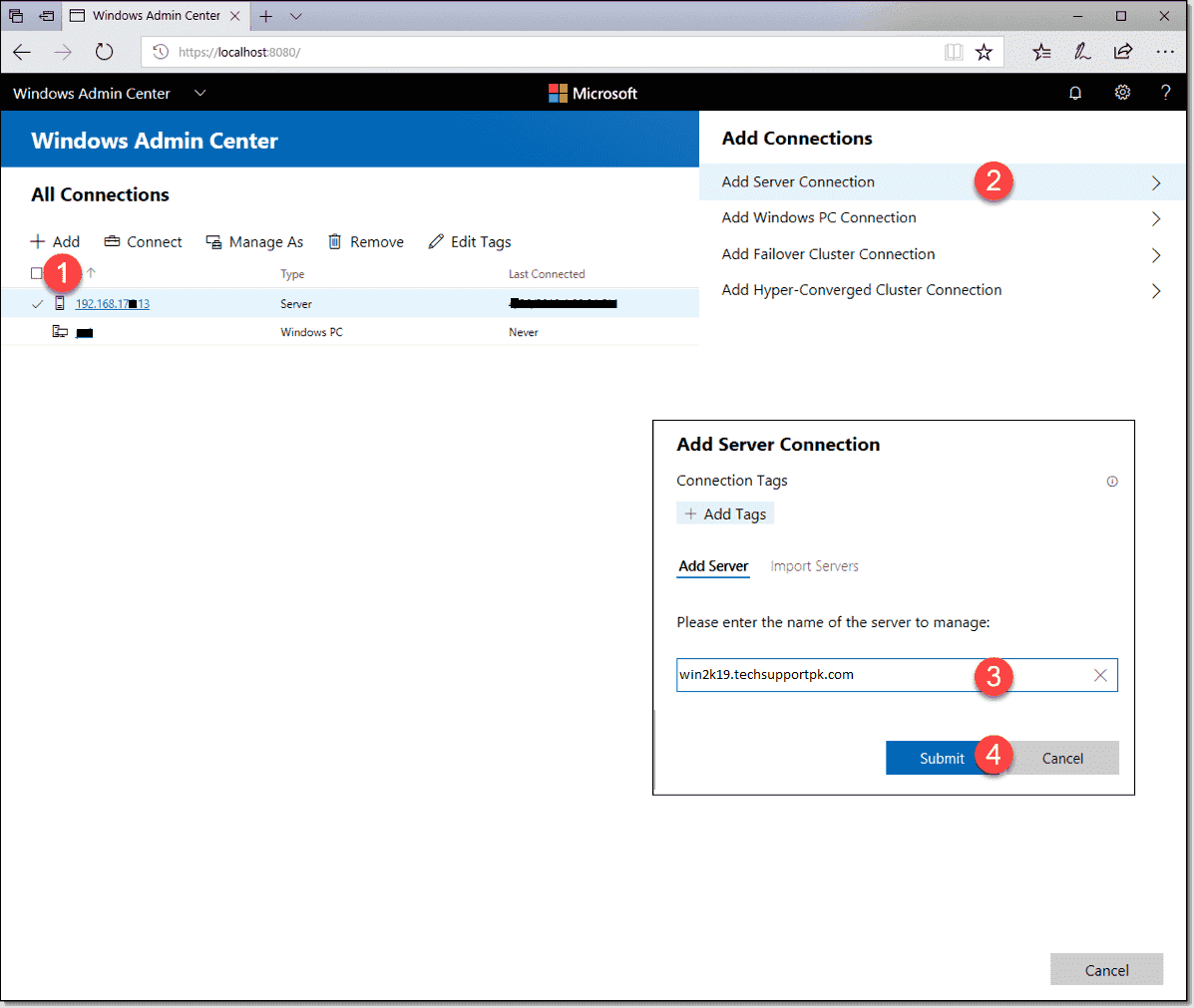Open reading view book icon
This screenshot has width=1194, height=1008.
point(954,52)
